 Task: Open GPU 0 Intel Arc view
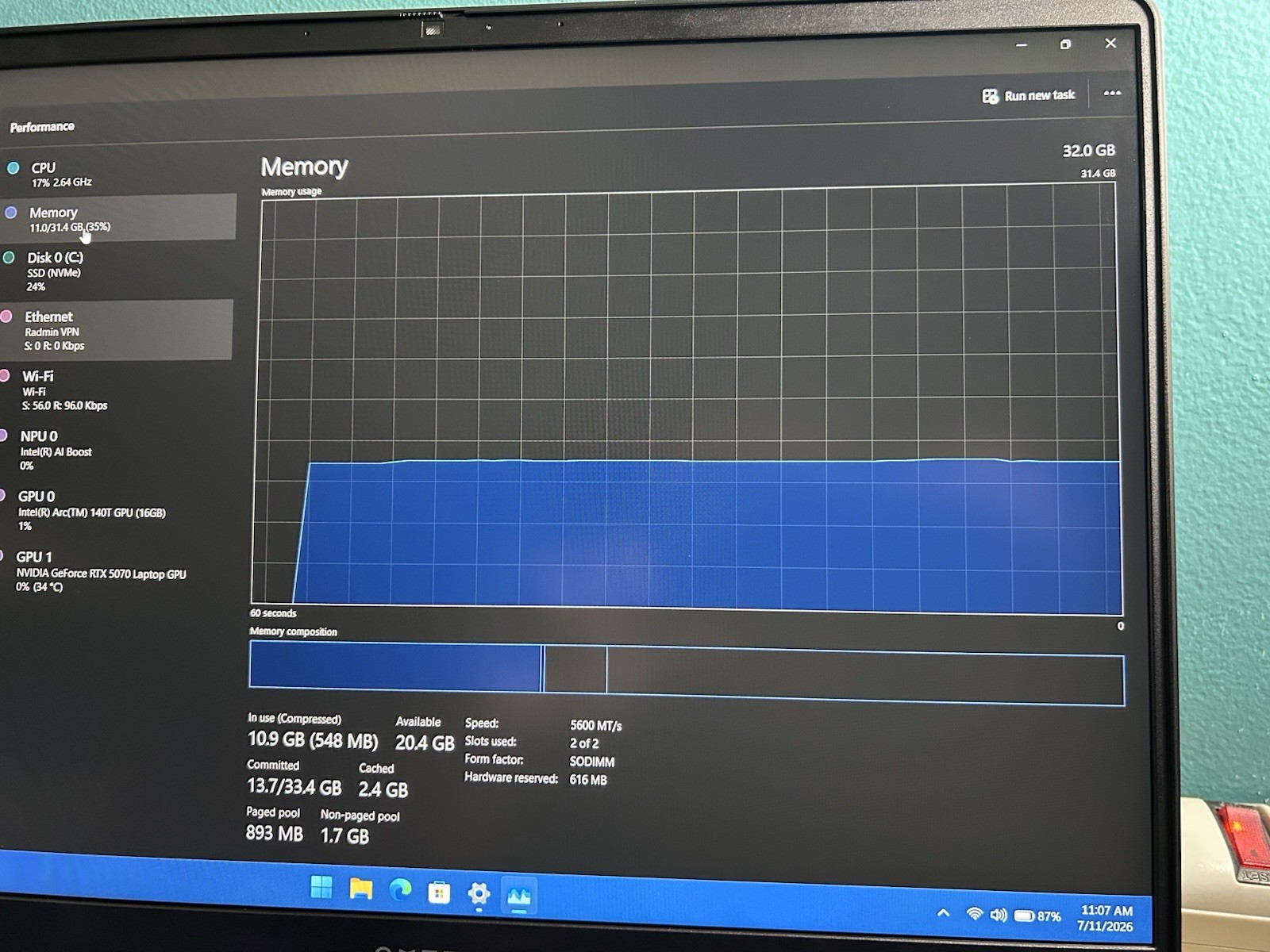116,511
